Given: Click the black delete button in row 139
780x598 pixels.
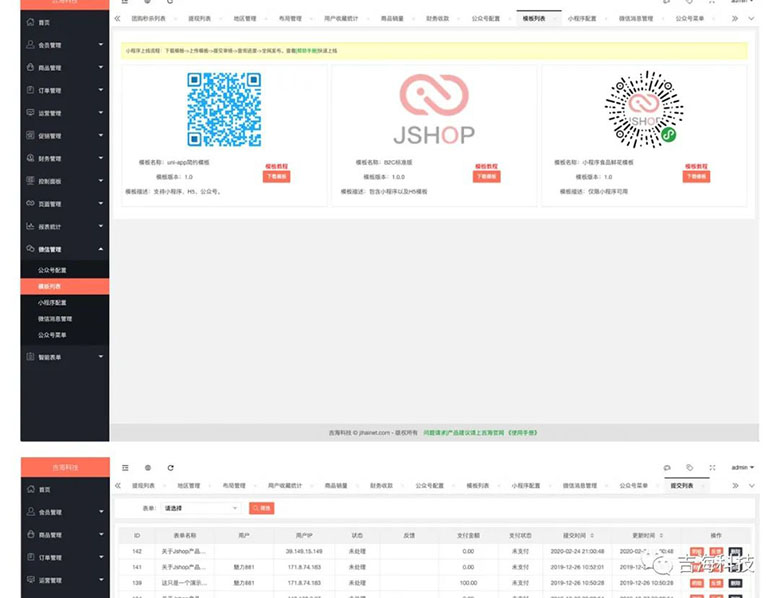Looking at the screenshot, I should tap(735, 583).
